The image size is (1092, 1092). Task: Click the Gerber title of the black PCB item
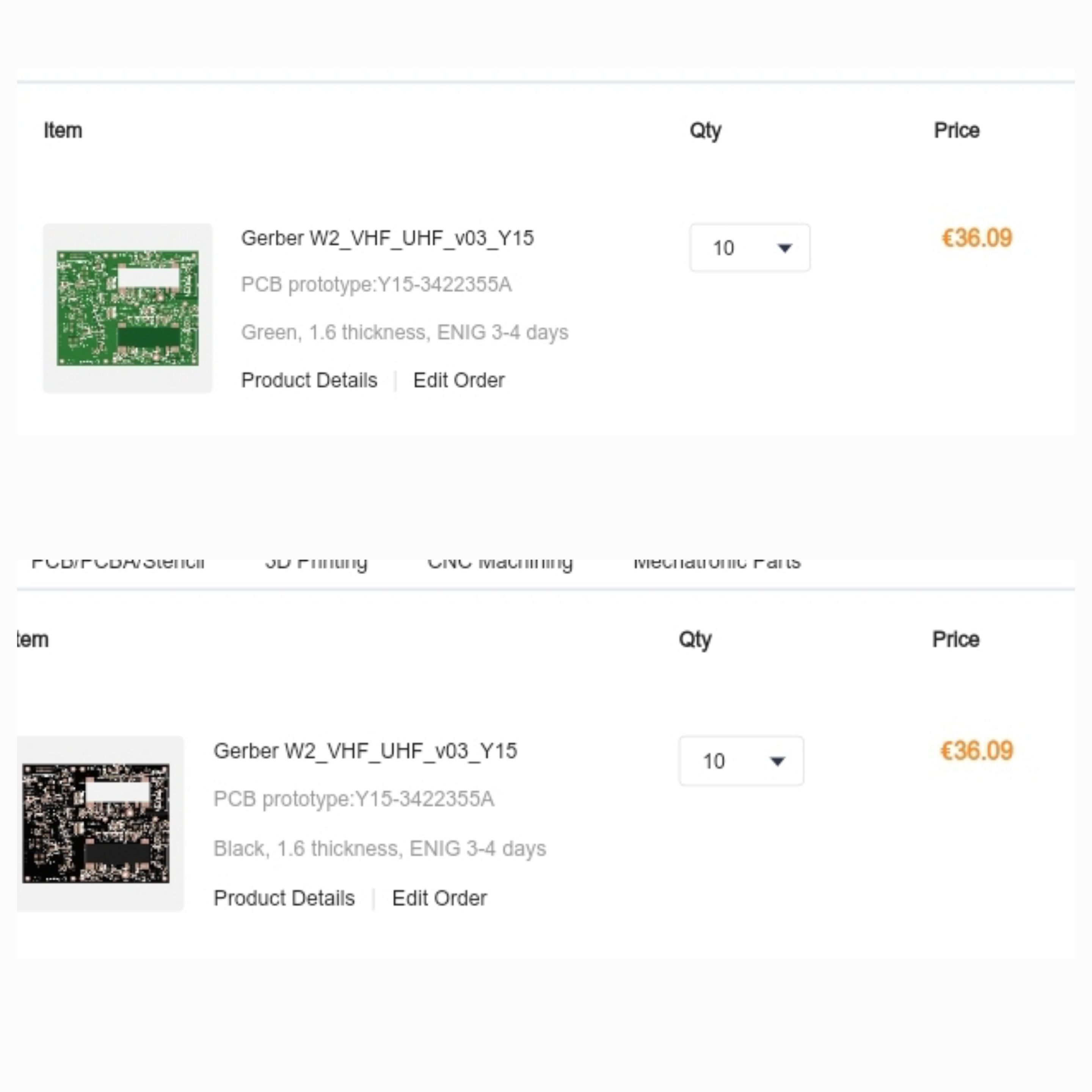coord(365,751)
